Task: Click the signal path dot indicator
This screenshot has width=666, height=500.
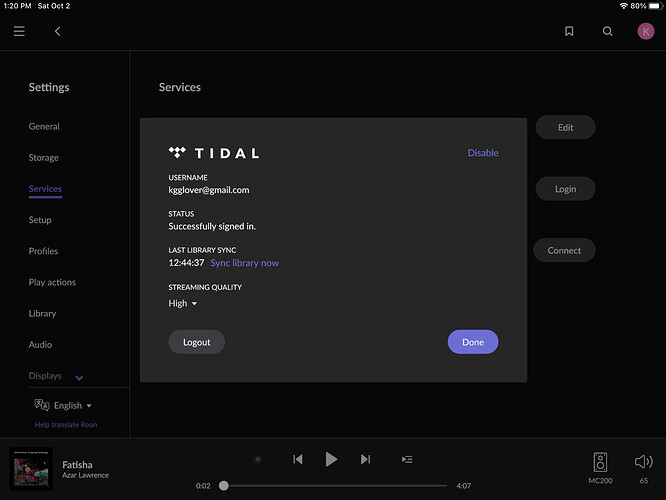Action: (258, 459)
